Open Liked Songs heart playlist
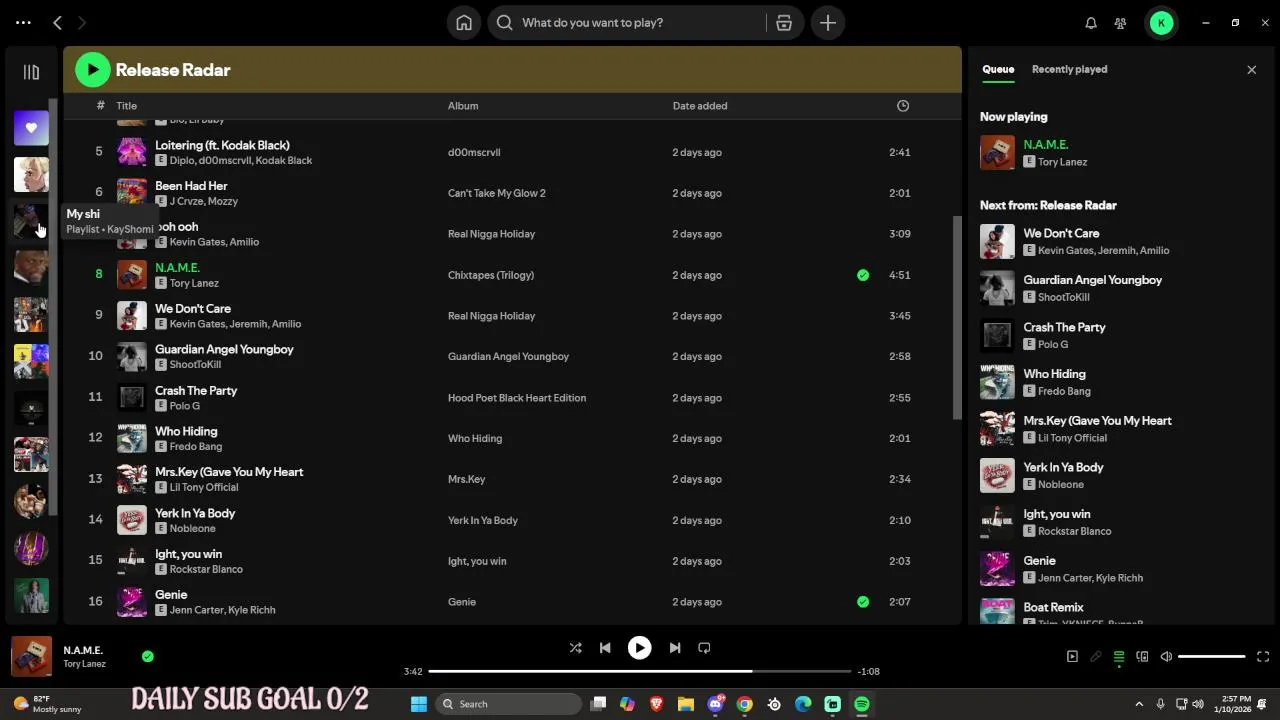This screenshot has width=1280, height=720. [31, 128]
